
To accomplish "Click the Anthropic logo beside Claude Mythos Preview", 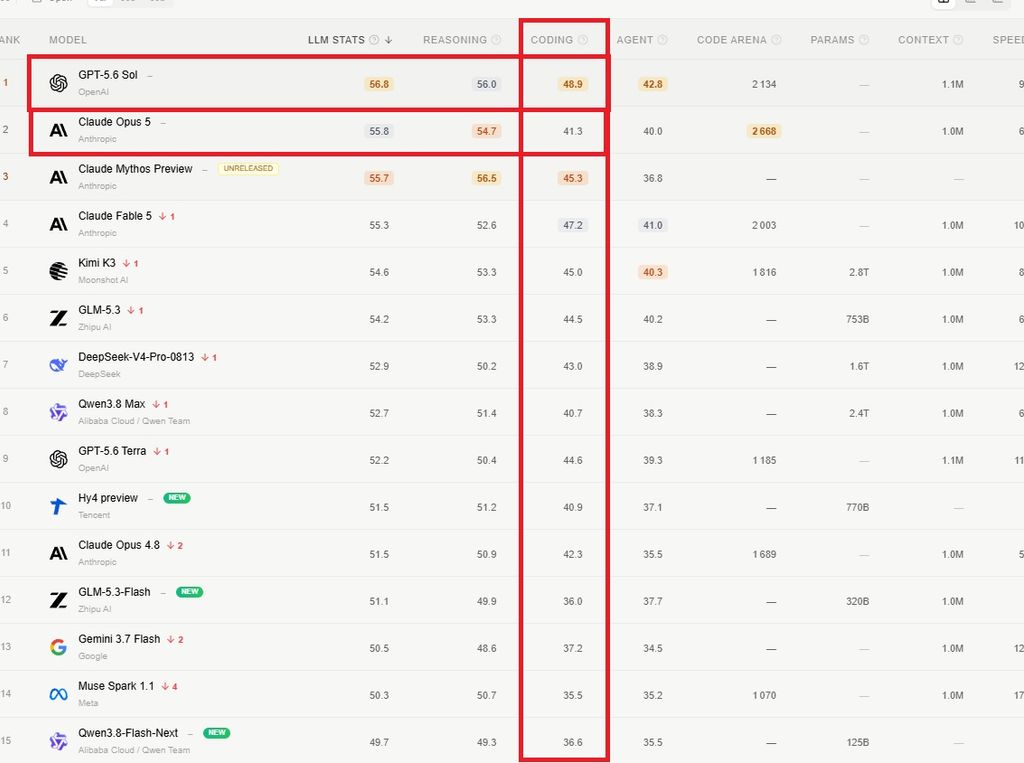I will tap(59, 177).
